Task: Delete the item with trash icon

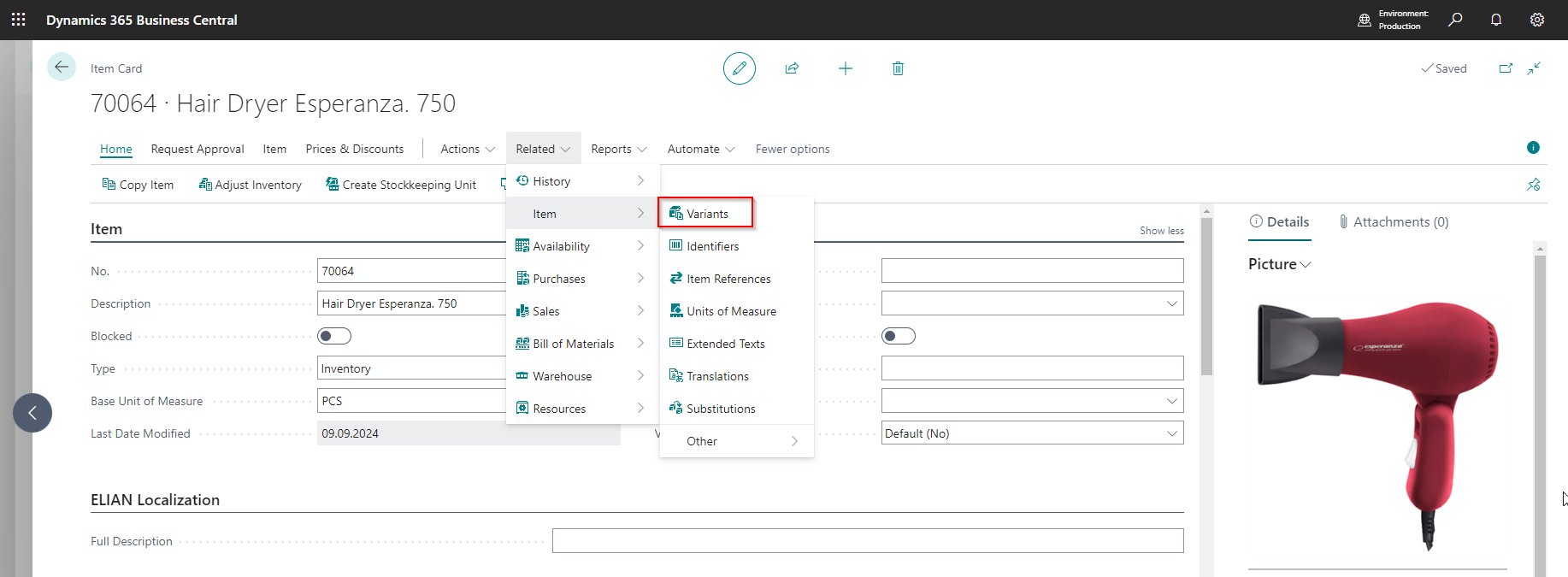Action: (x=898, y=68)
